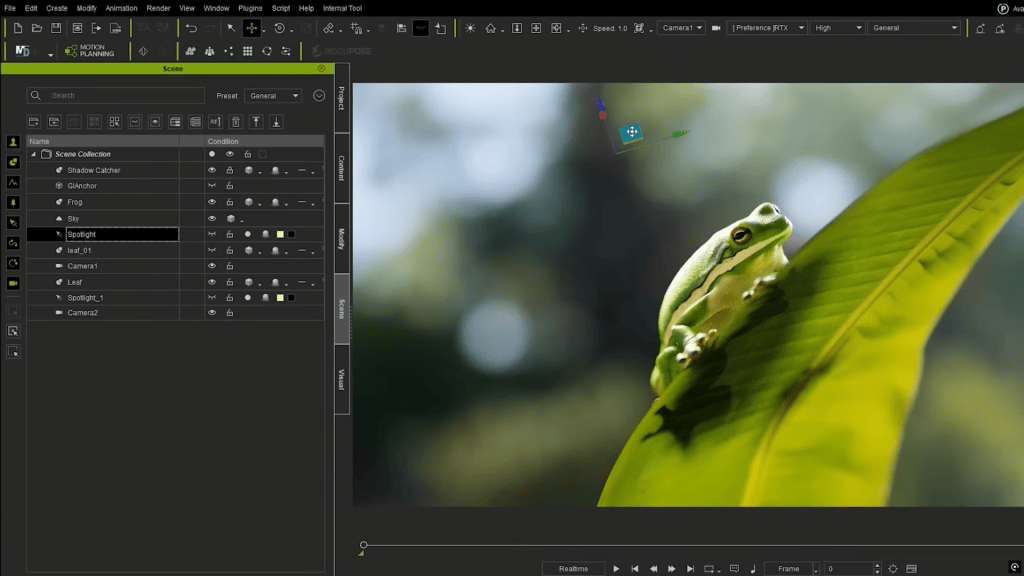Click the video camera icon beside Camera1 dropdown
Viewport: 1024px width, 576px height.
click(716, 28)
